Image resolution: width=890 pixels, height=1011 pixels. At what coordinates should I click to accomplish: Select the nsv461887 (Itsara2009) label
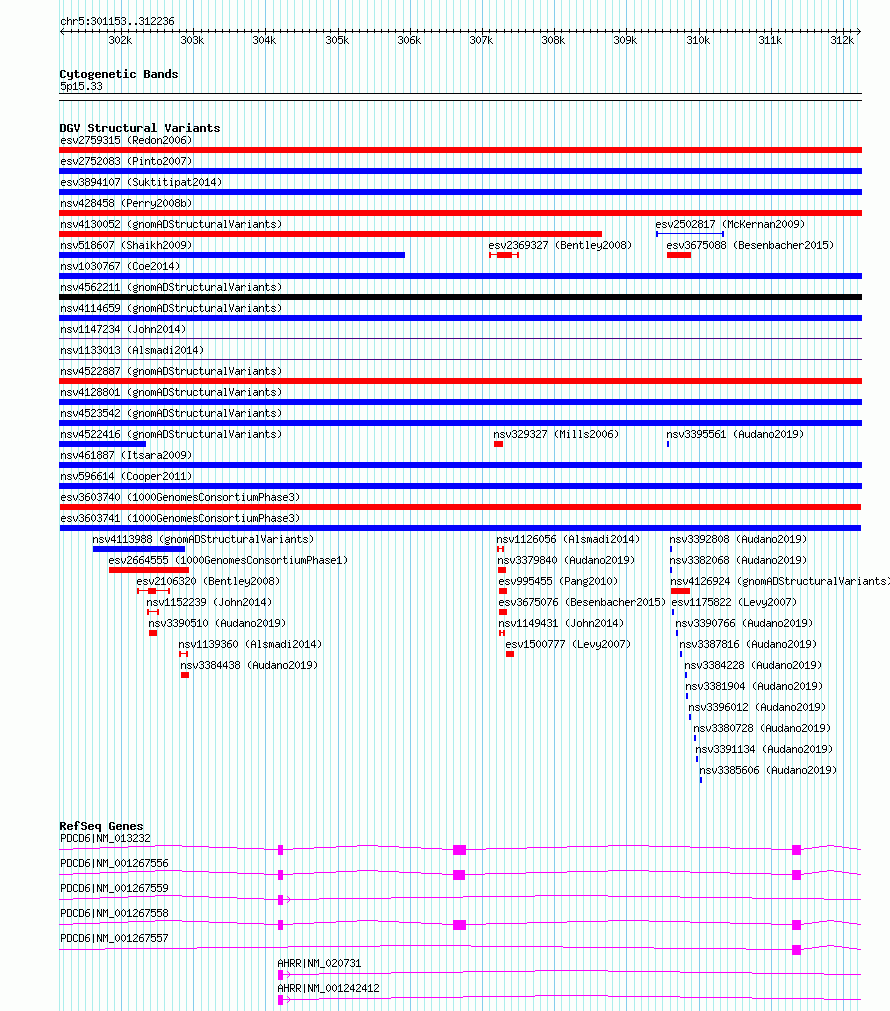(126, 455)
